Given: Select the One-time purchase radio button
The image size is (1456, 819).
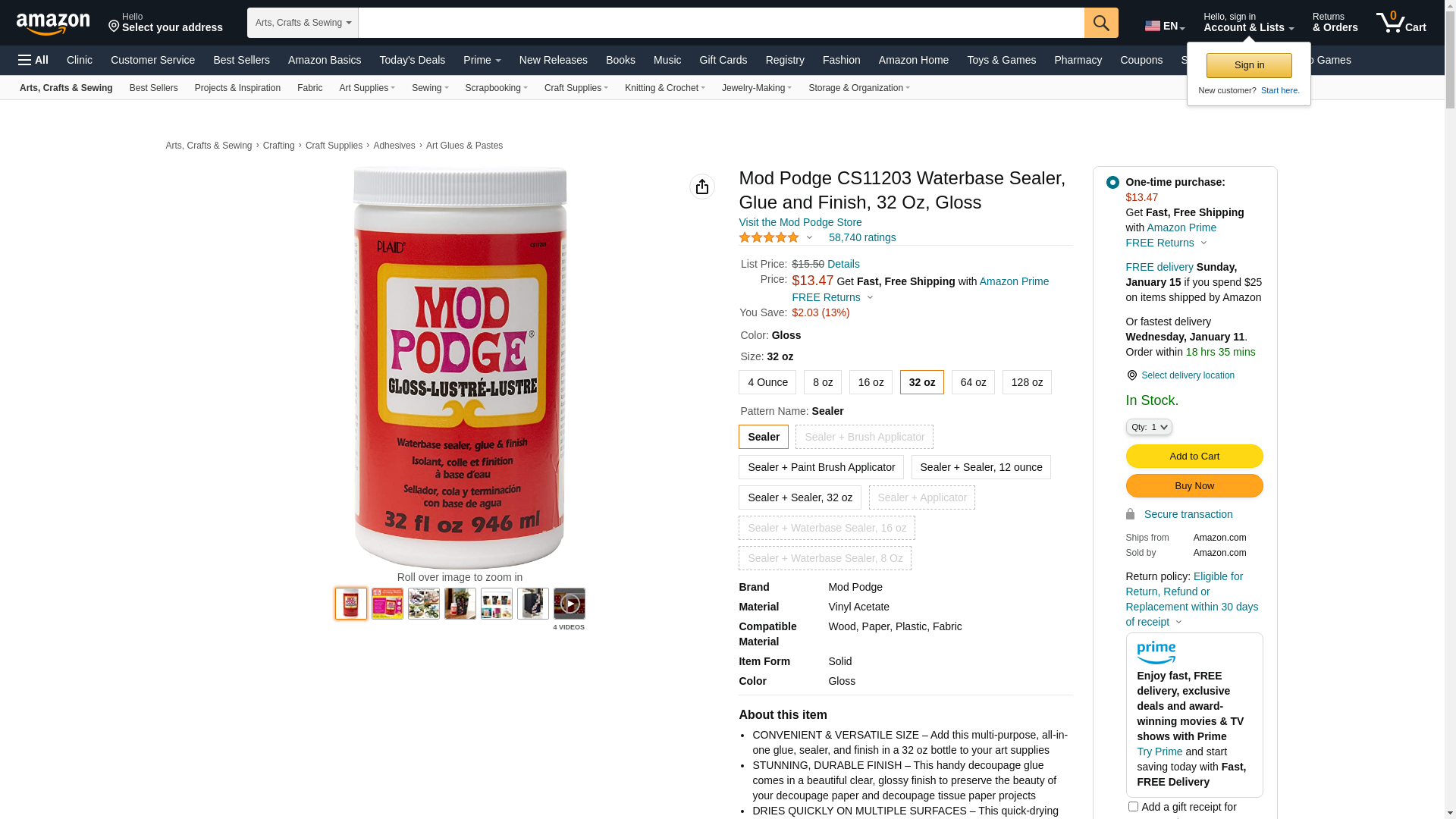Looking at the screenshot, I should (1112, 182).
